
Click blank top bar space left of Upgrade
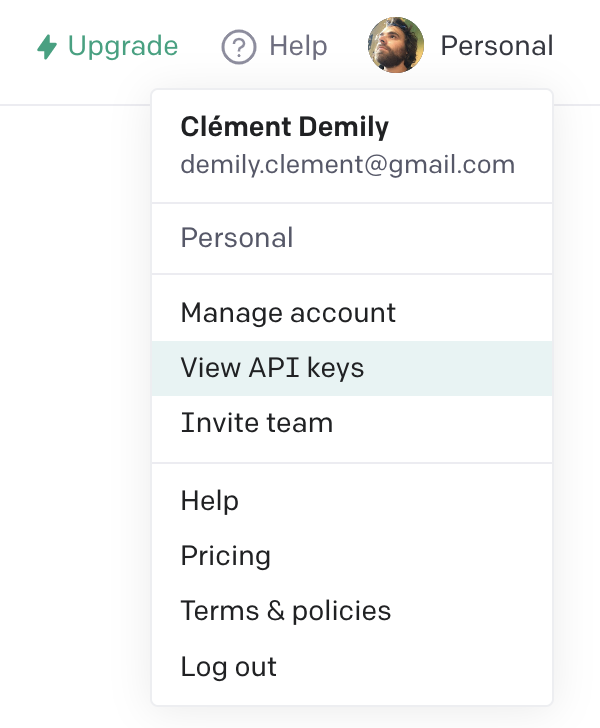(15, 46)
